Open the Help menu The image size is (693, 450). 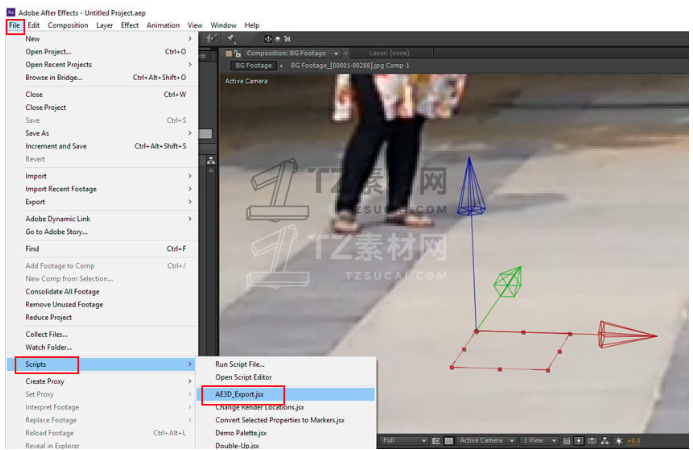pos(252,26)
